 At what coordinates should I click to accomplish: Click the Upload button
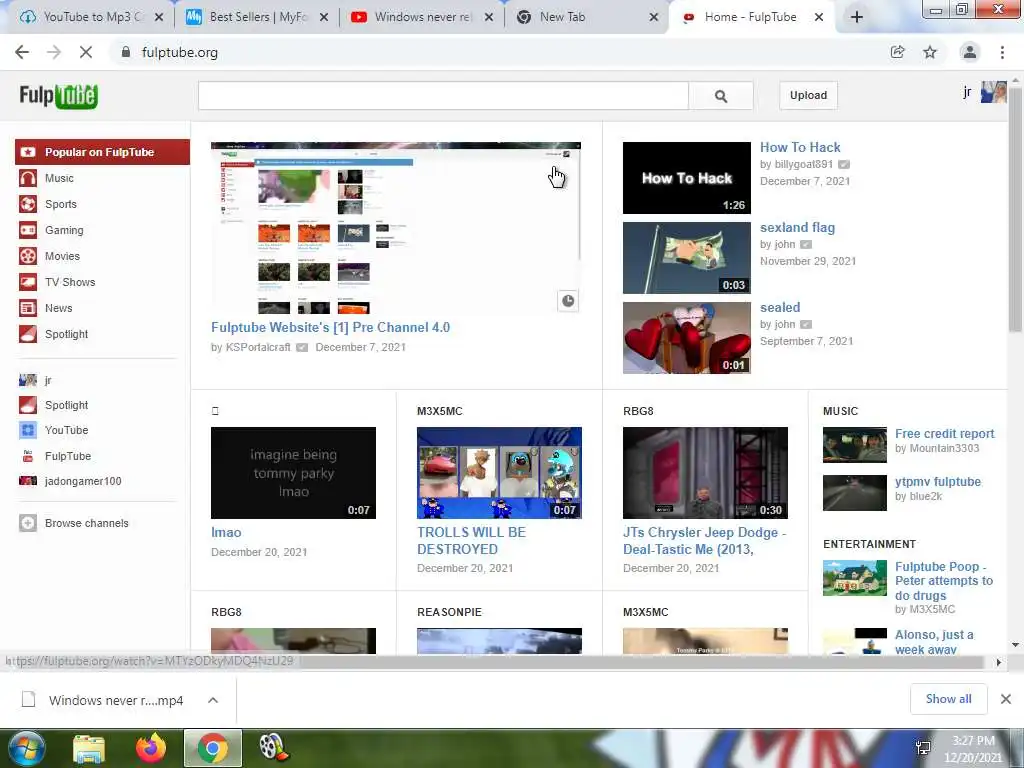click(808, 95)
